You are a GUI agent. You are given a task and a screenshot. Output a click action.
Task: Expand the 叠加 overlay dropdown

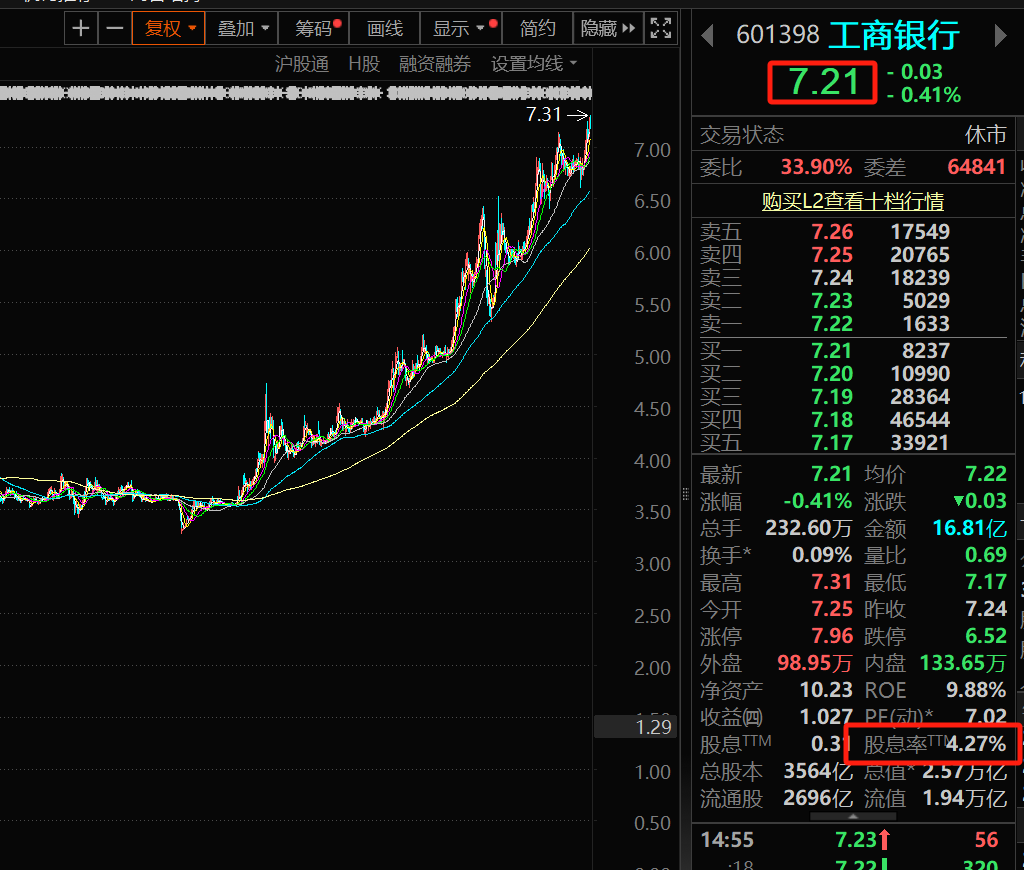pyautogui.click(x=243, y=28)
